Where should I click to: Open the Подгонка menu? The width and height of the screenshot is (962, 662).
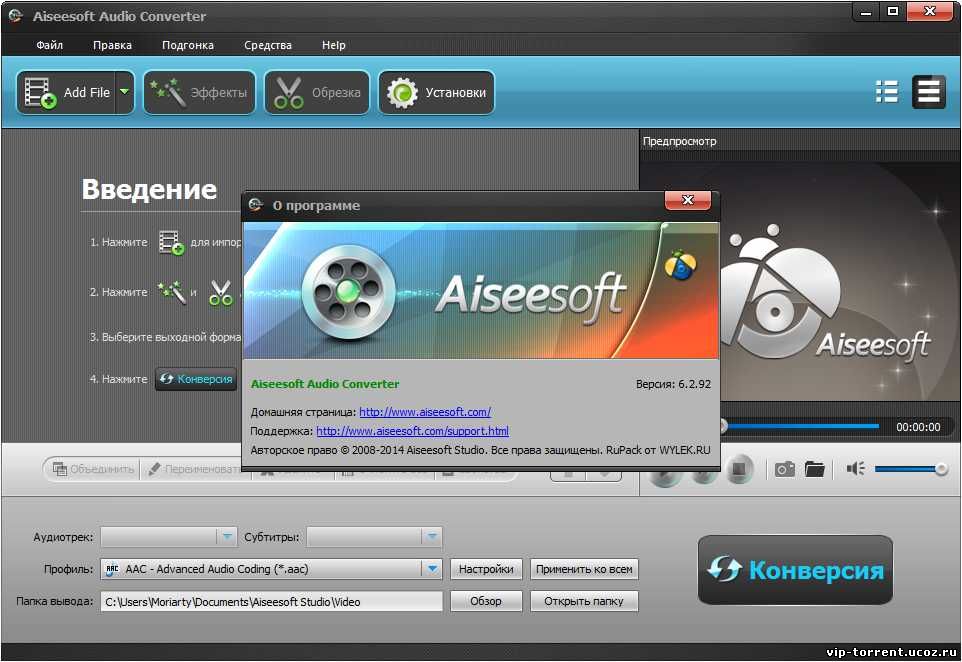tap(188, 45)
